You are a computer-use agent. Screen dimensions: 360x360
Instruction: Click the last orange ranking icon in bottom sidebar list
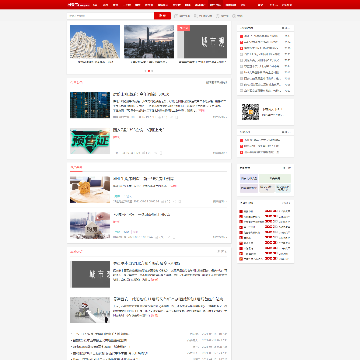point(241,259)
